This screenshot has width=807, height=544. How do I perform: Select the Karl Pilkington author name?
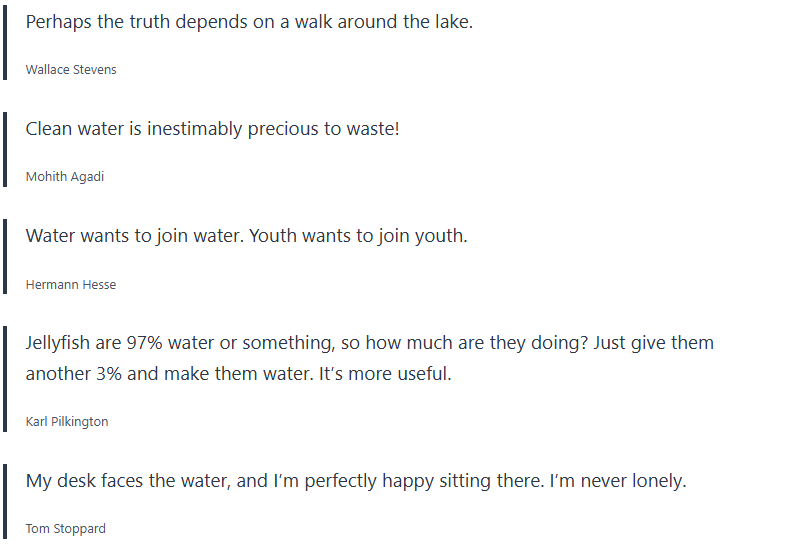[67, 422]
